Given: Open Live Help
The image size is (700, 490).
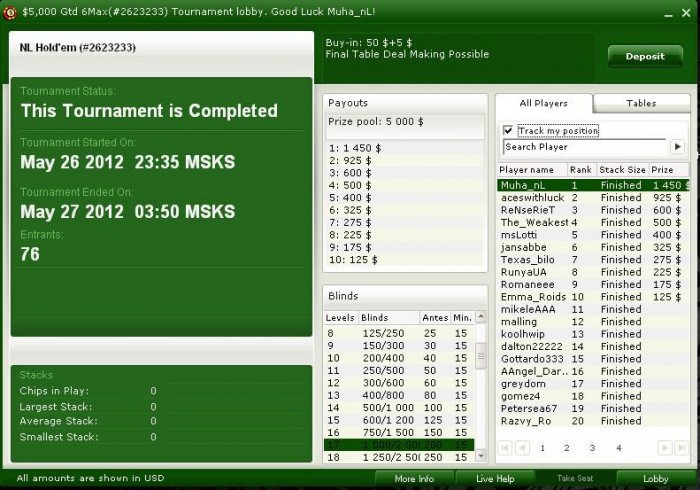Looking at the screenshot, I should 495,479.
